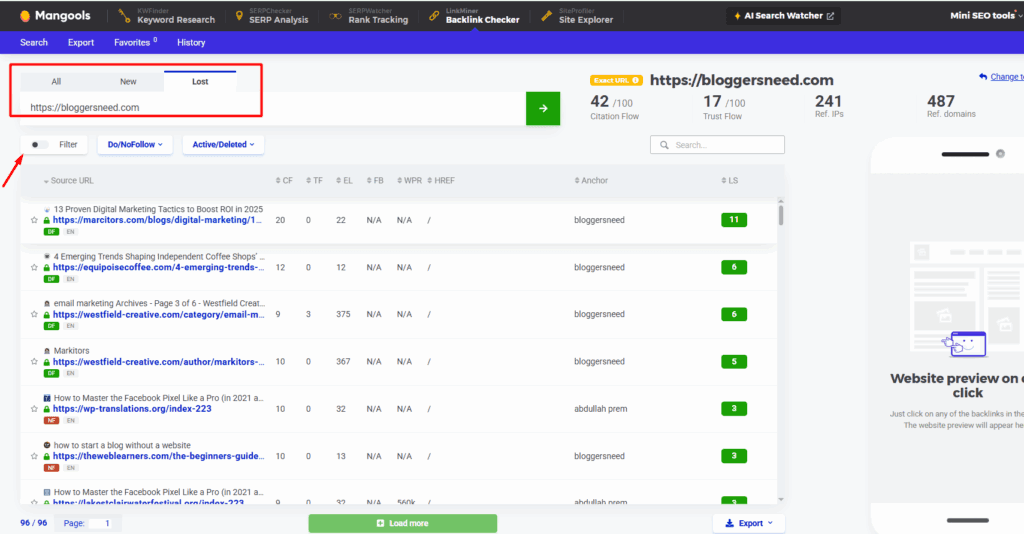The image size is (1024, 534).
Task: Click LS score 11 badge
Action: (733, 220)
